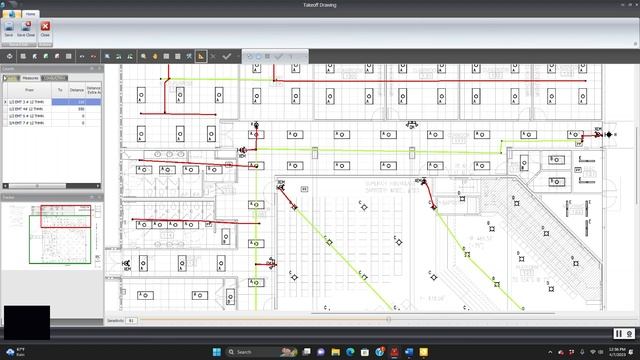
Task: Click the crosshair target toolbar icon
Action: coord(9,56)
